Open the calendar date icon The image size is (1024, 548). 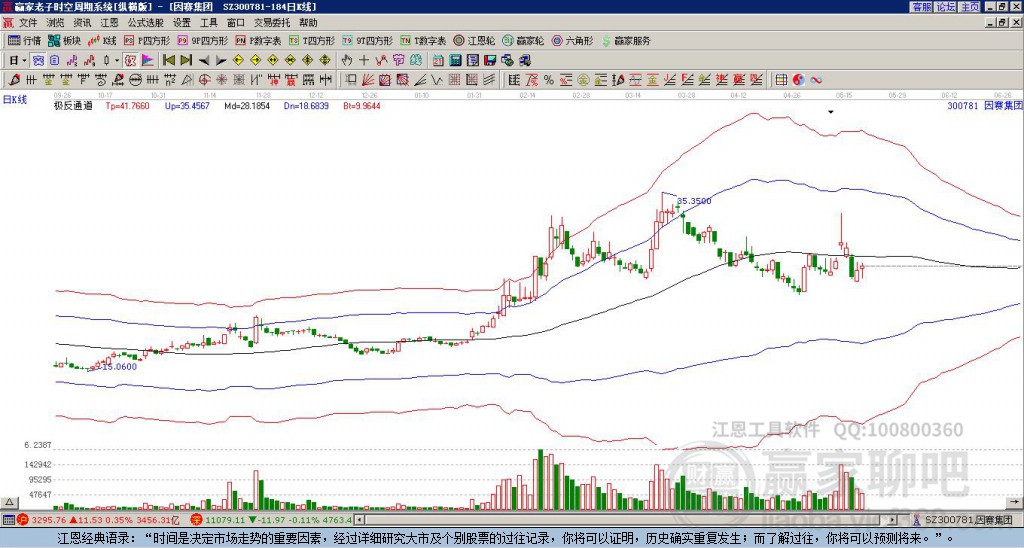pyautogui.click(x=438, y=61)
